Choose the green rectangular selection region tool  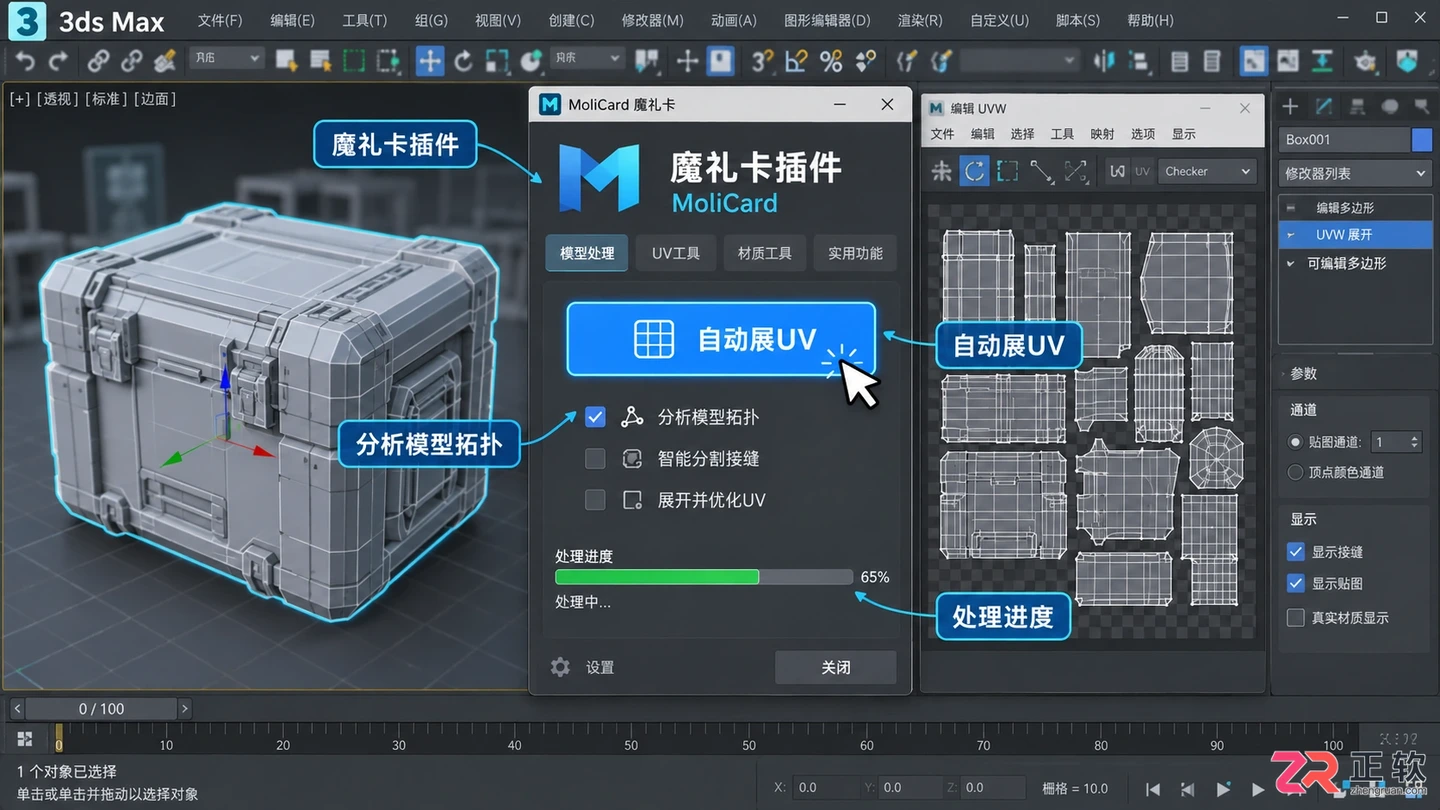tap(354, 61)
